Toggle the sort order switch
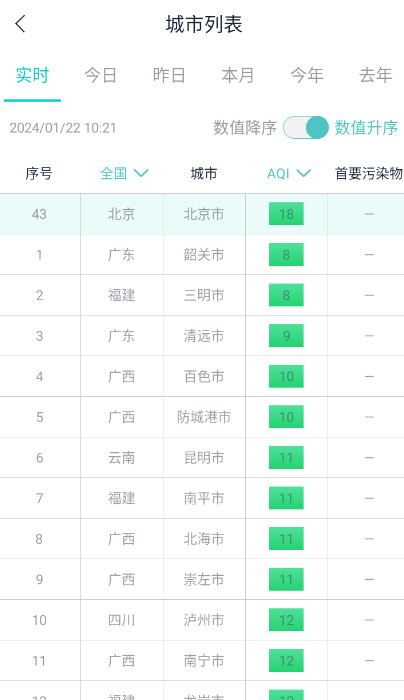The image size is (404, 700). coord(306,128)
